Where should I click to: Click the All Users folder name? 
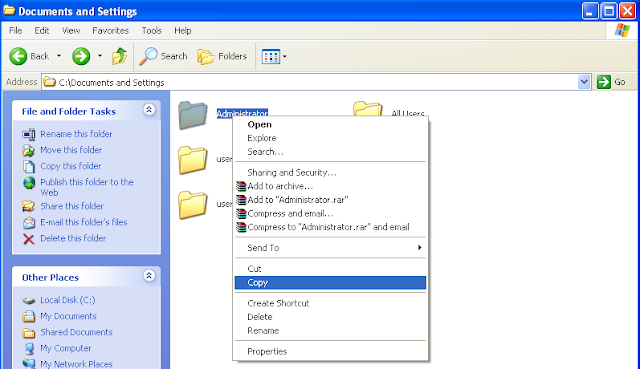(x=408, y=113)
